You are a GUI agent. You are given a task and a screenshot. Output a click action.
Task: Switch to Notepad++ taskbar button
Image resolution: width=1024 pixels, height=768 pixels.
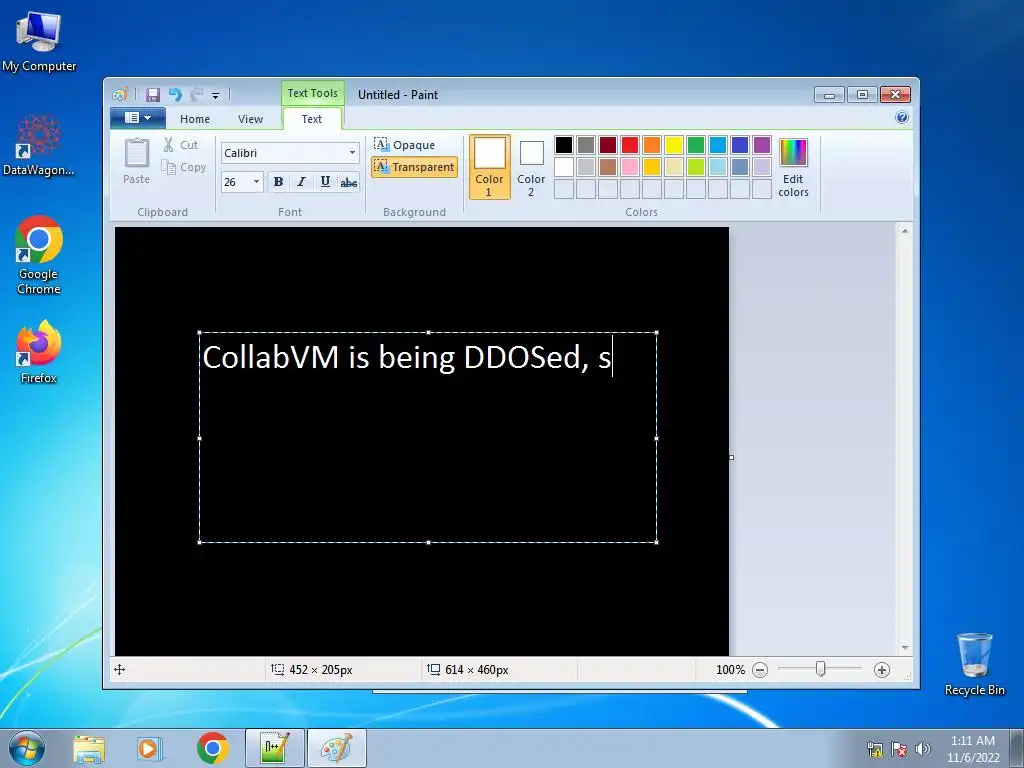point(274,748)
